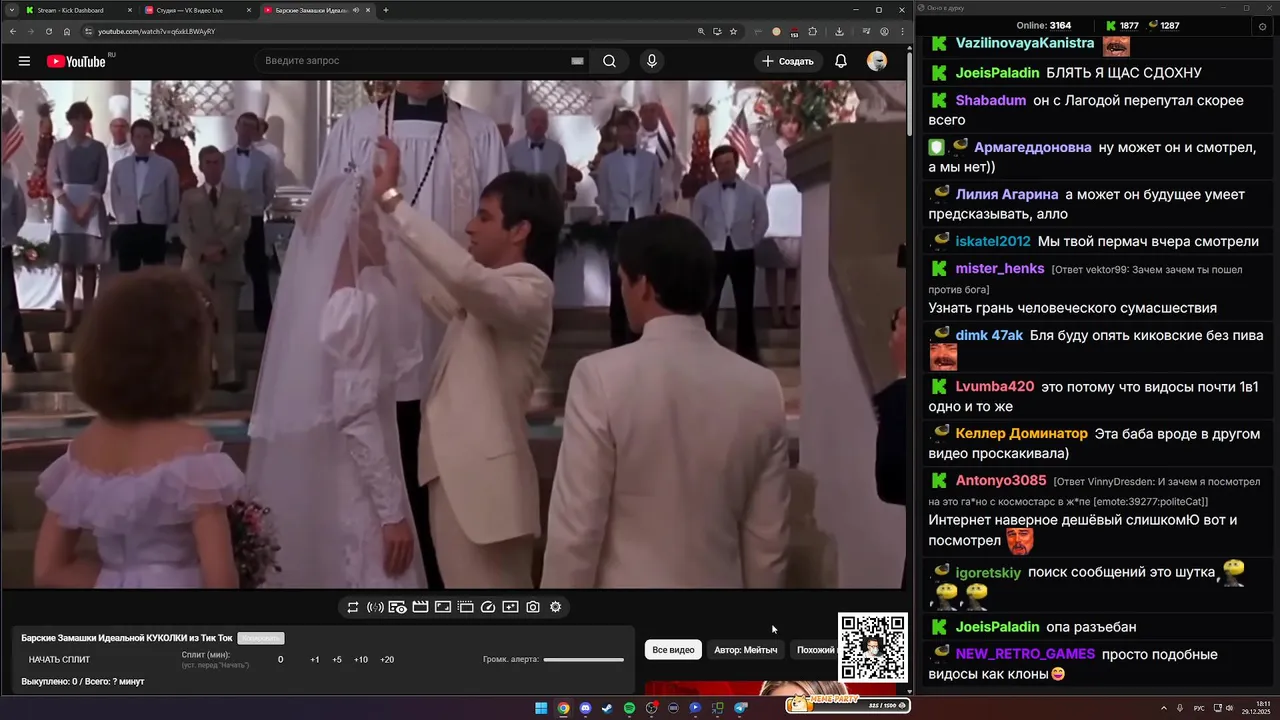Viewport: 1280px width, 720px height.
Task: Open browser downloads icon
Action: 839,31
